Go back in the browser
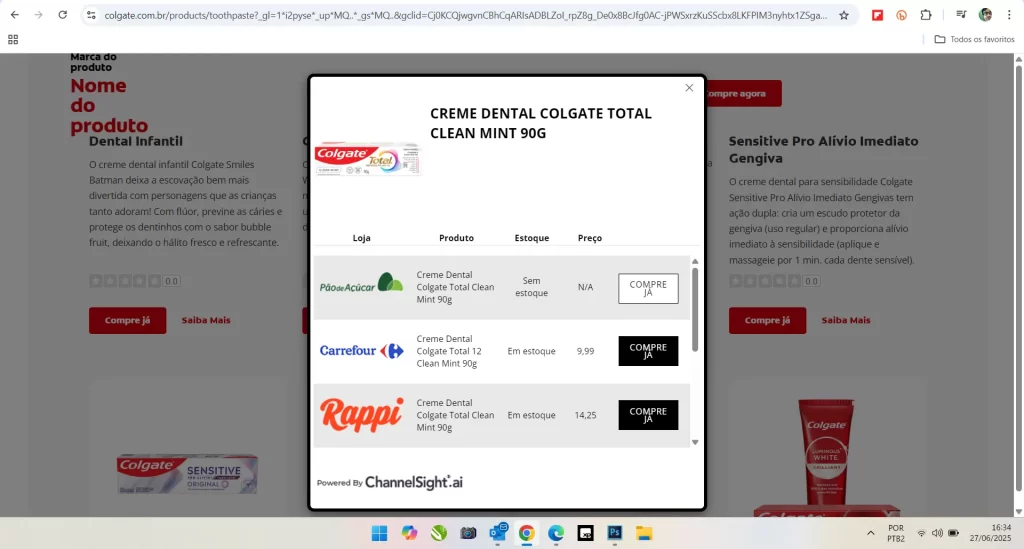The width and height of the screenshot is (1024, 549). (14, 14)
